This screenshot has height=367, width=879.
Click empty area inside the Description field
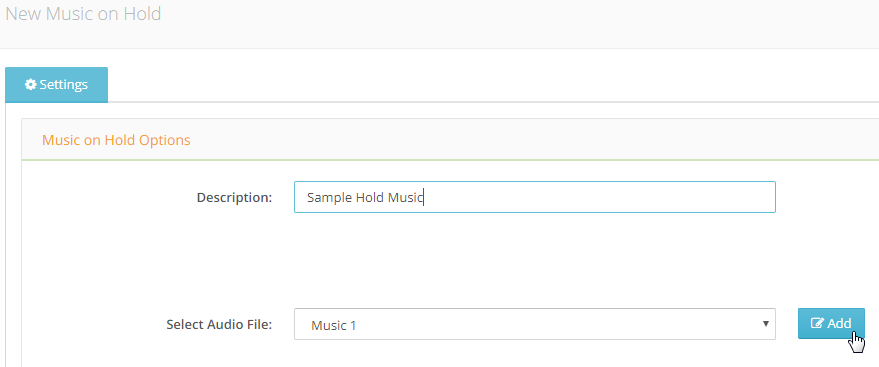tap(600, 197)
